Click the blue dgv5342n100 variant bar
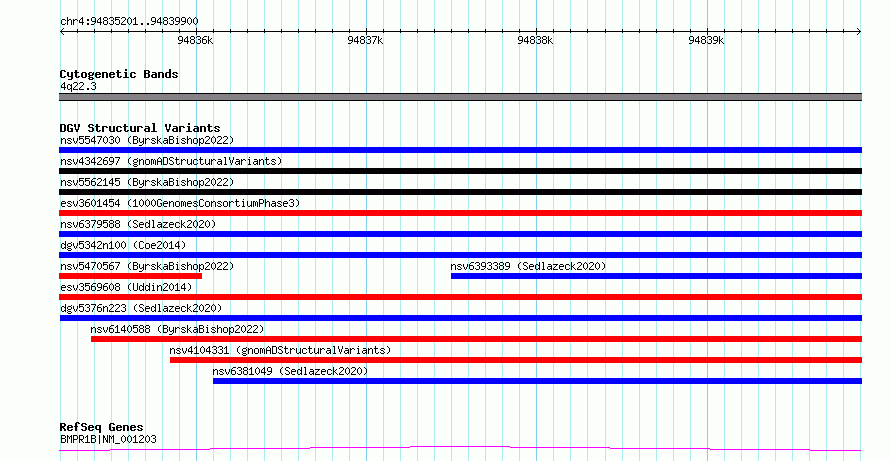The image size is (890, 461). 460,255
